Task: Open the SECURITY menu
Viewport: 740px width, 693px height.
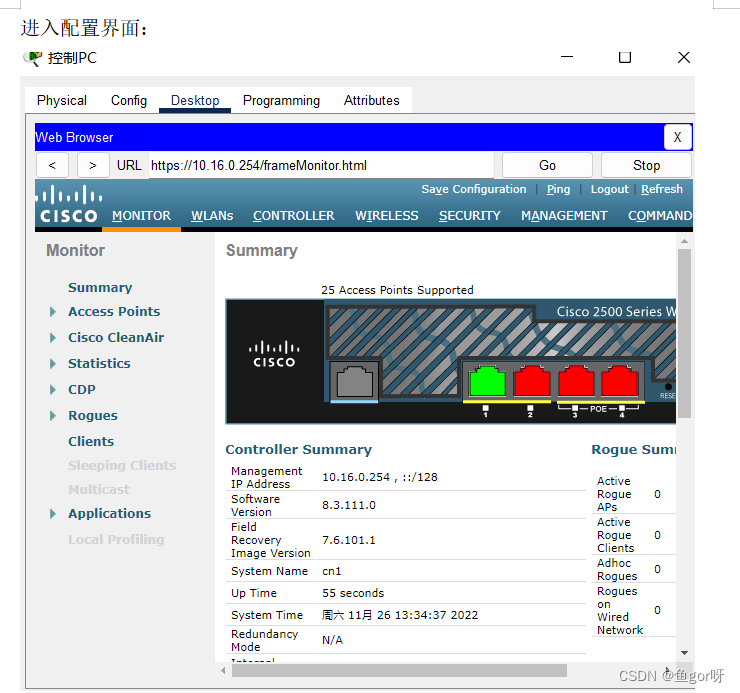Action: pyautogui.click(x=470, y=216)
